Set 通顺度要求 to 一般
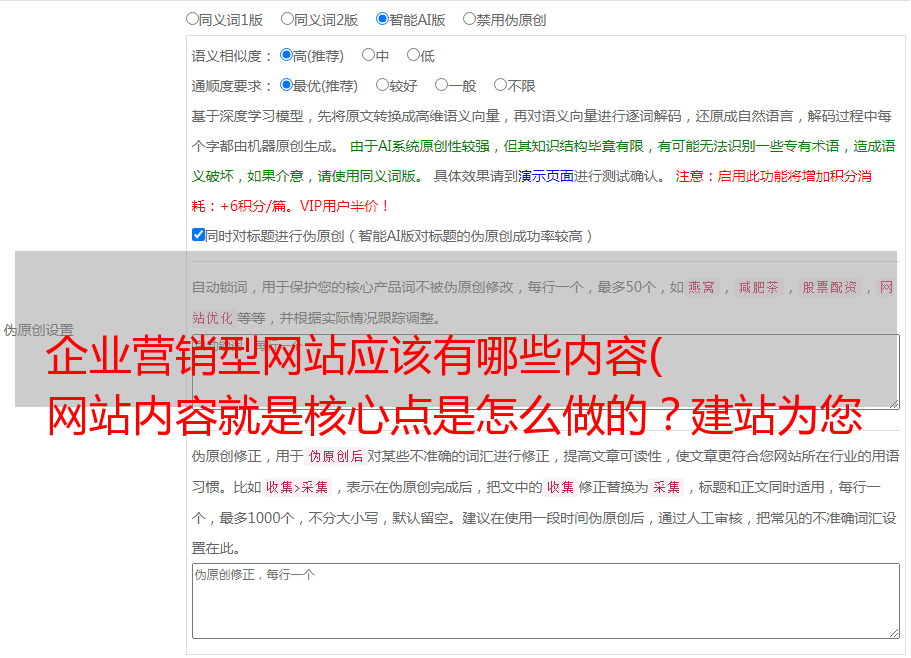 [441, 85]
